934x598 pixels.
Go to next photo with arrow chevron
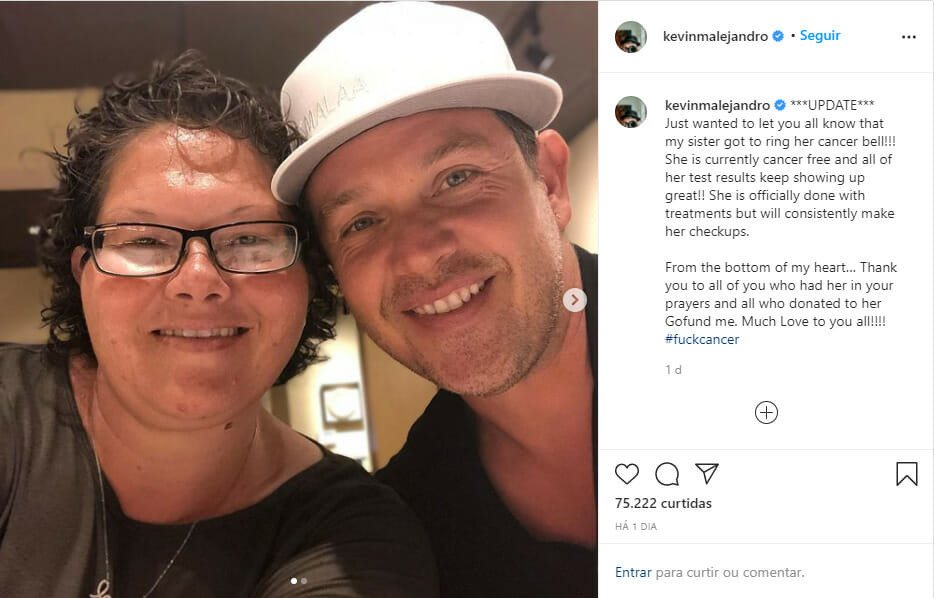click(x=575, y=300)
